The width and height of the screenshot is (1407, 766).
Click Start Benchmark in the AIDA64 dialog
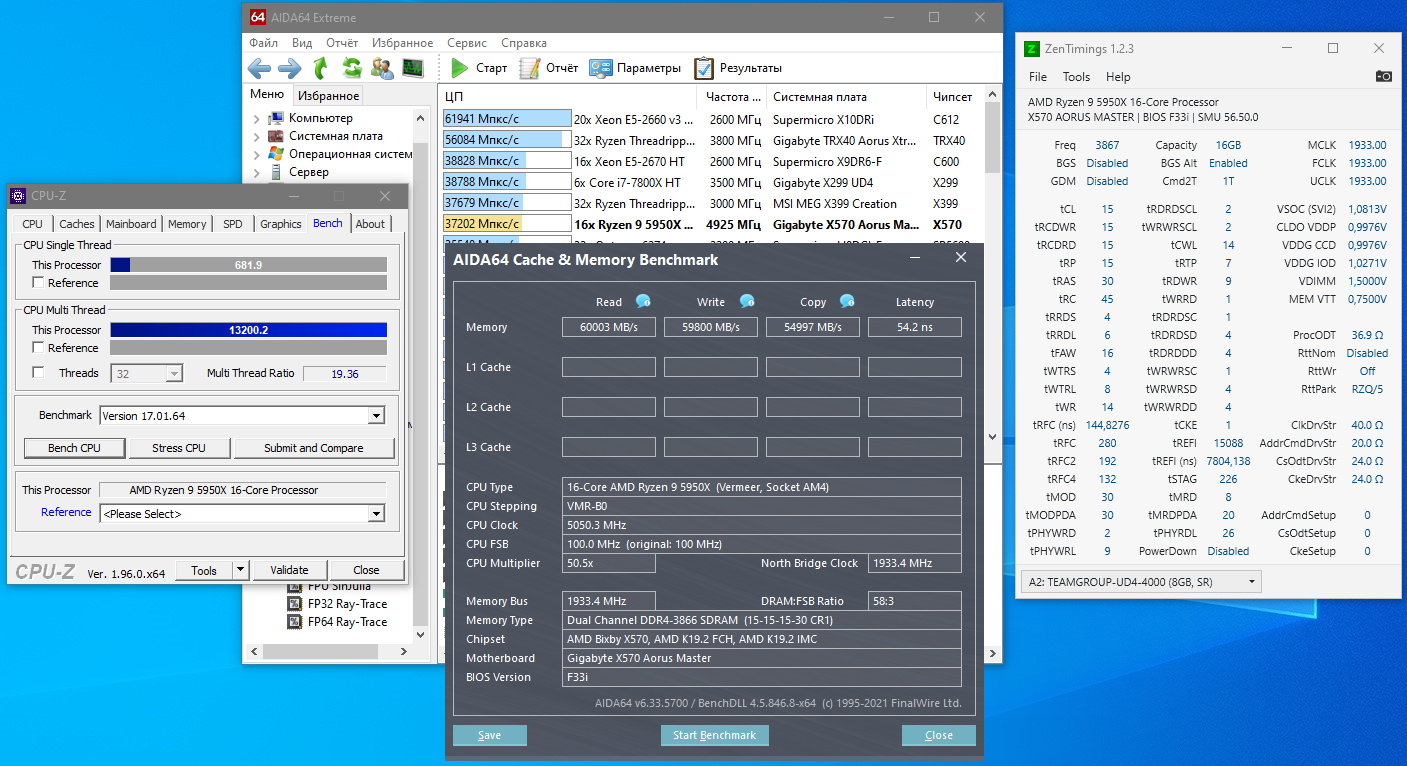pos(714,735)
